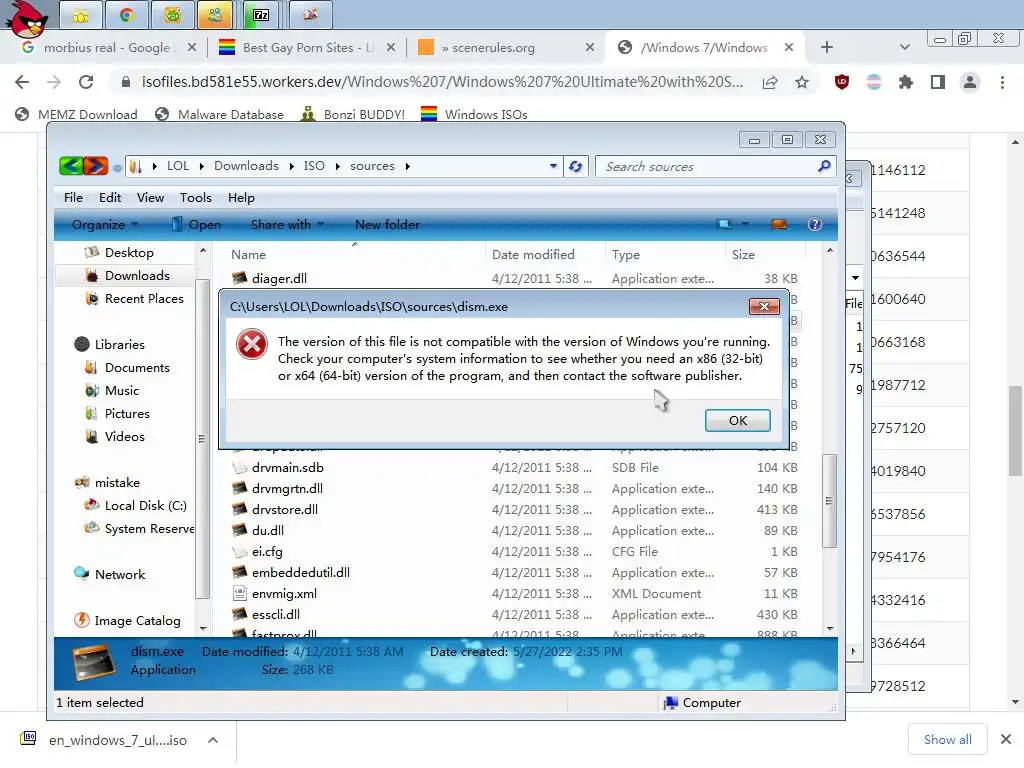This screenshot has width=1024, height=768.
Task: Click Chrome's back arrow
Action: click(x=22, y=82)
